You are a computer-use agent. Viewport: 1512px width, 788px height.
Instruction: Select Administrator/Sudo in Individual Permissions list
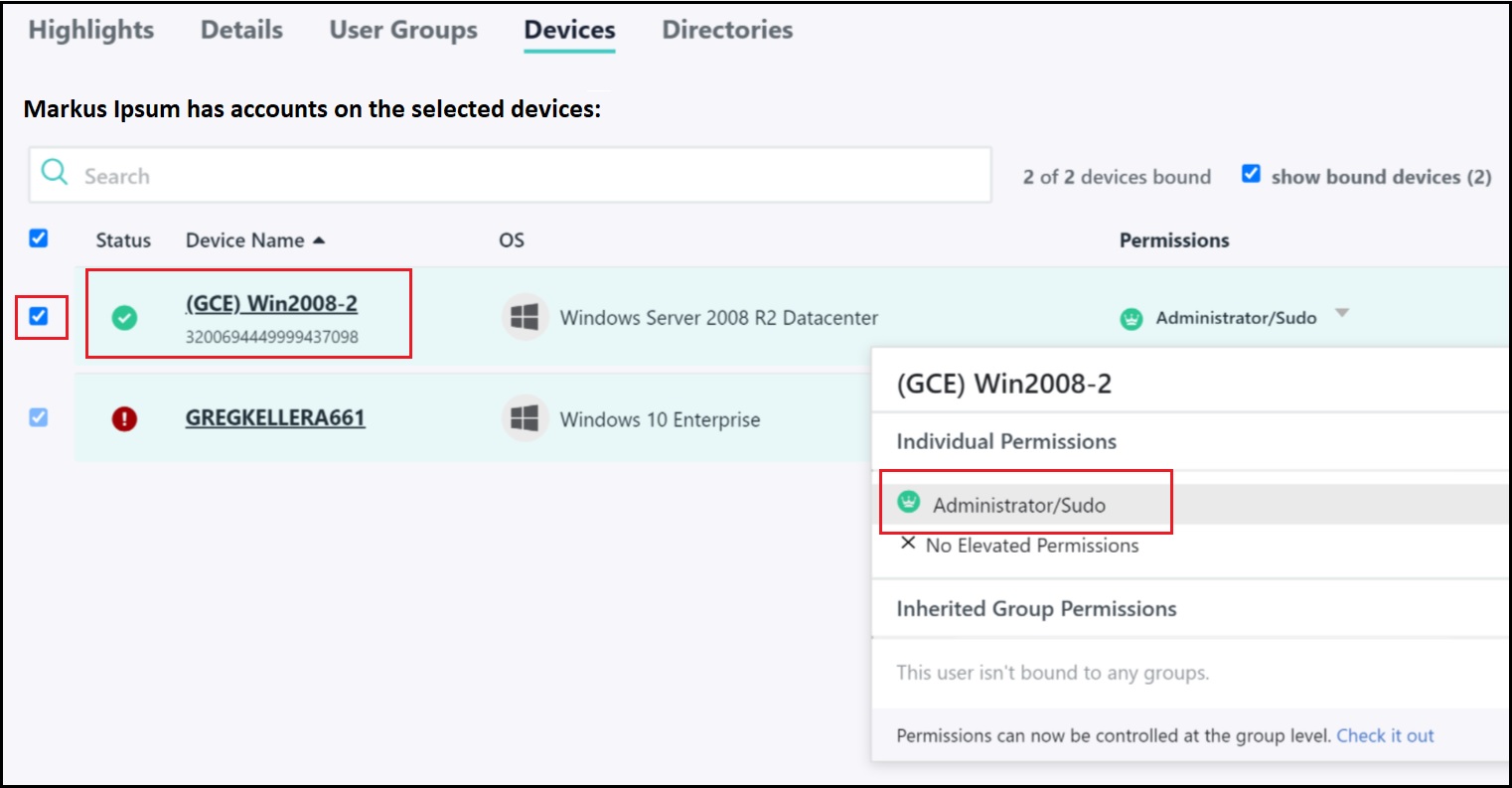click(1017, 504)
